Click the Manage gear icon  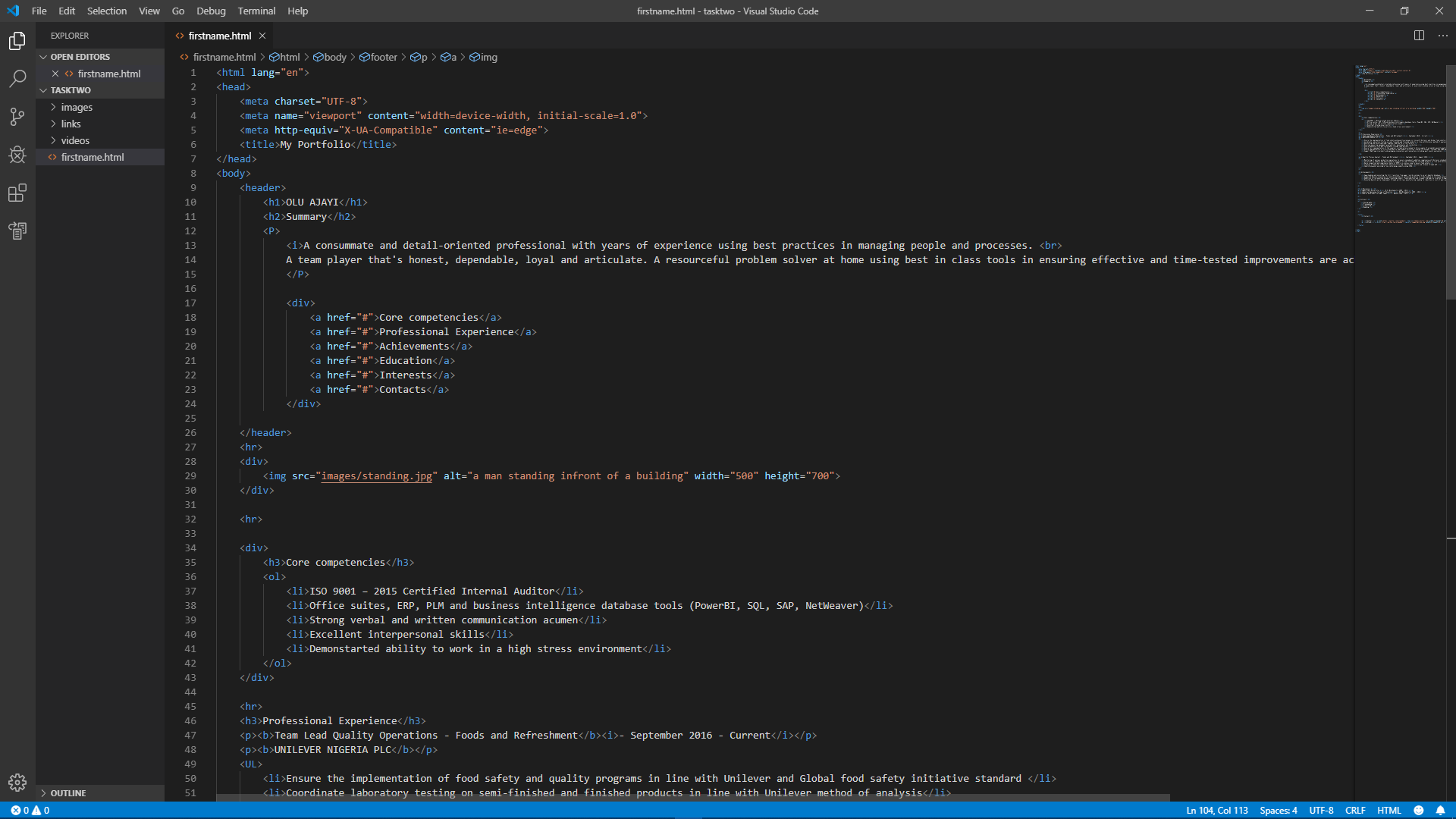pos(17,782)
